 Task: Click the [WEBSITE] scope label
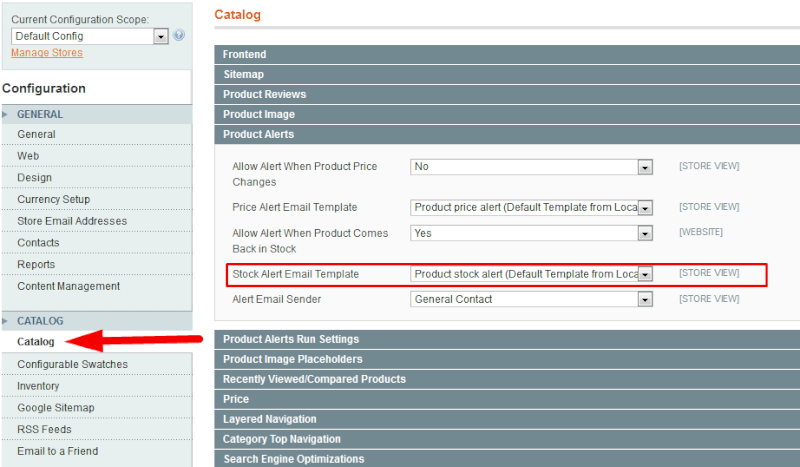[701, 232]
